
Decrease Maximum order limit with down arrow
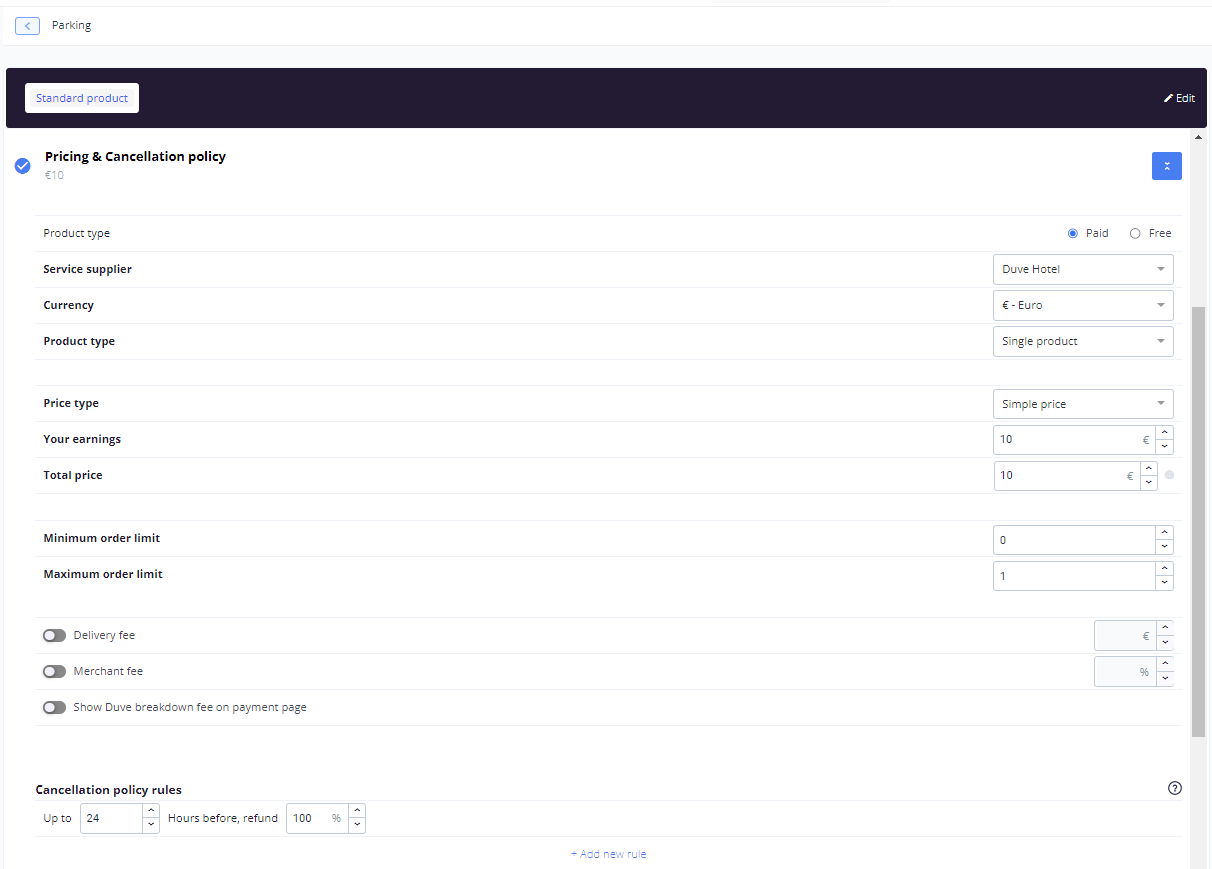(1164, 583)
